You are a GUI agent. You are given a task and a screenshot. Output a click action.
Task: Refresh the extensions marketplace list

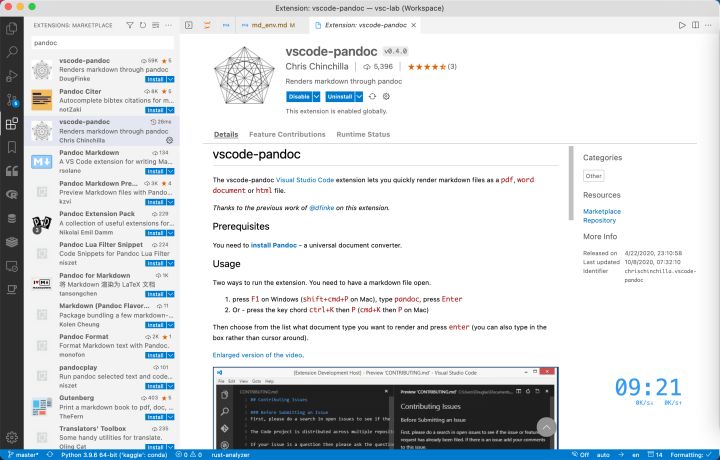click(143, 25)
